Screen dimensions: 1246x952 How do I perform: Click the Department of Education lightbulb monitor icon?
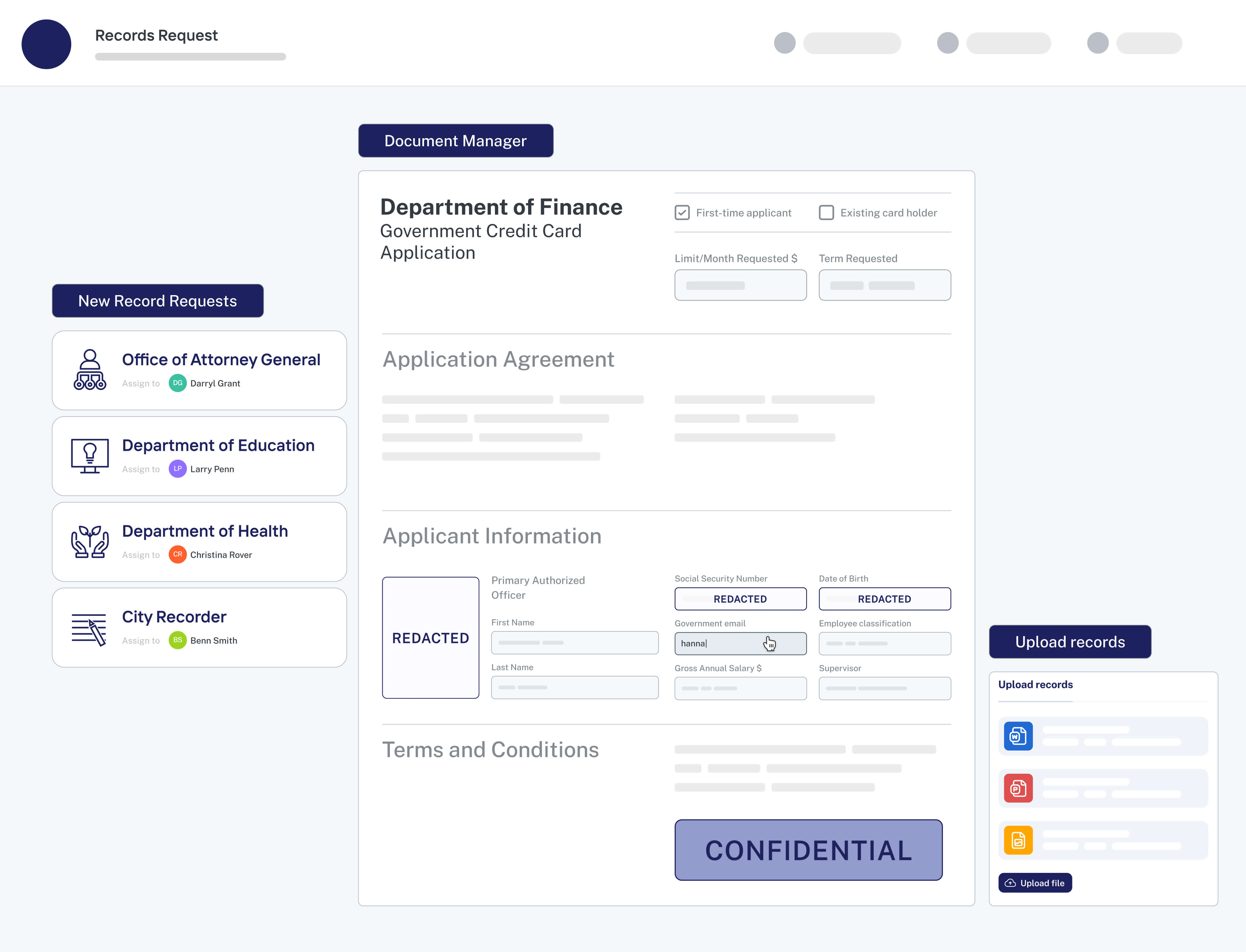pyautogui.click(x=89, y=456)
